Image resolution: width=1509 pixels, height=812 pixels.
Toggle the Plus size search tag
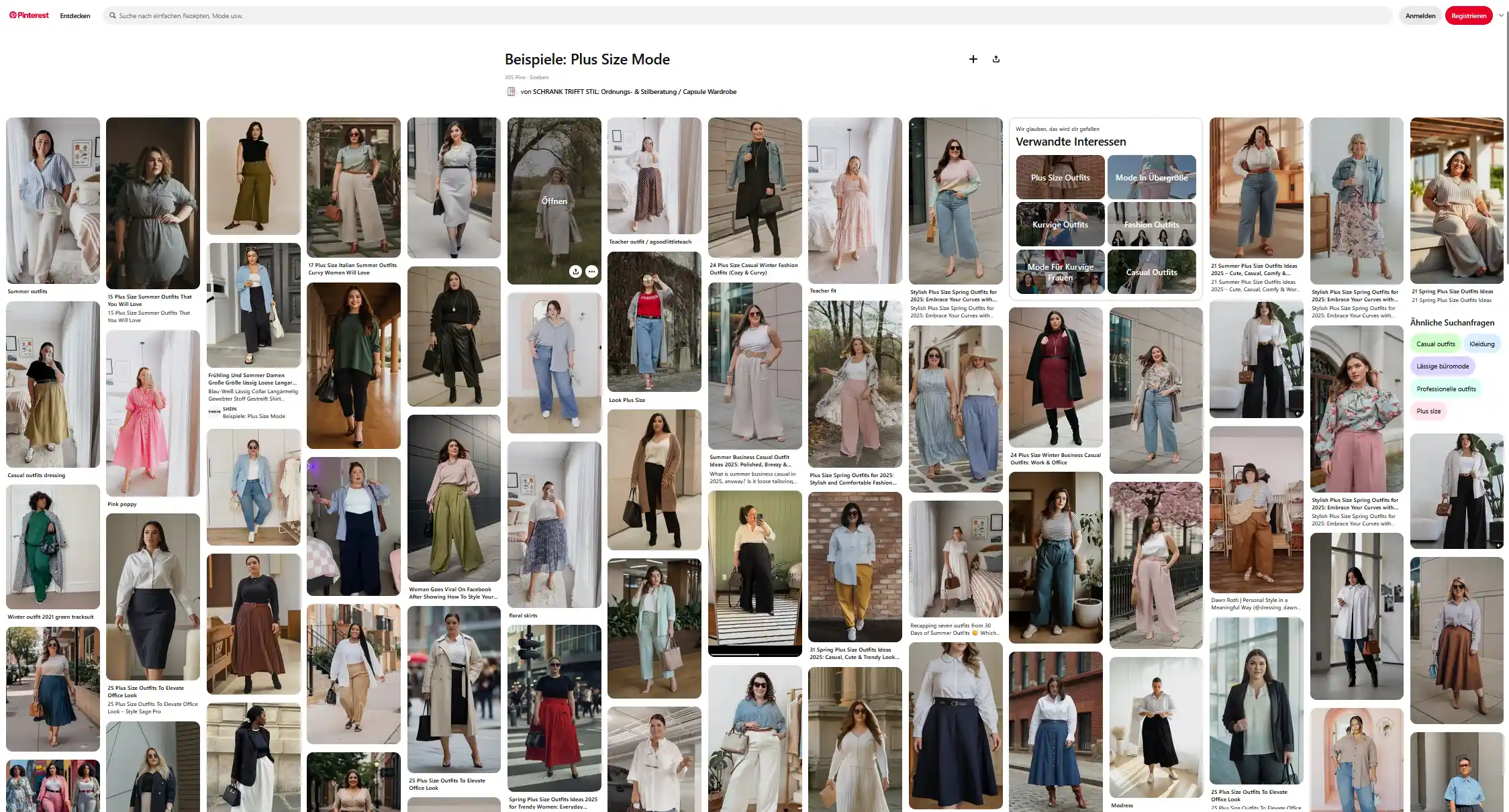click(1428, 411)
